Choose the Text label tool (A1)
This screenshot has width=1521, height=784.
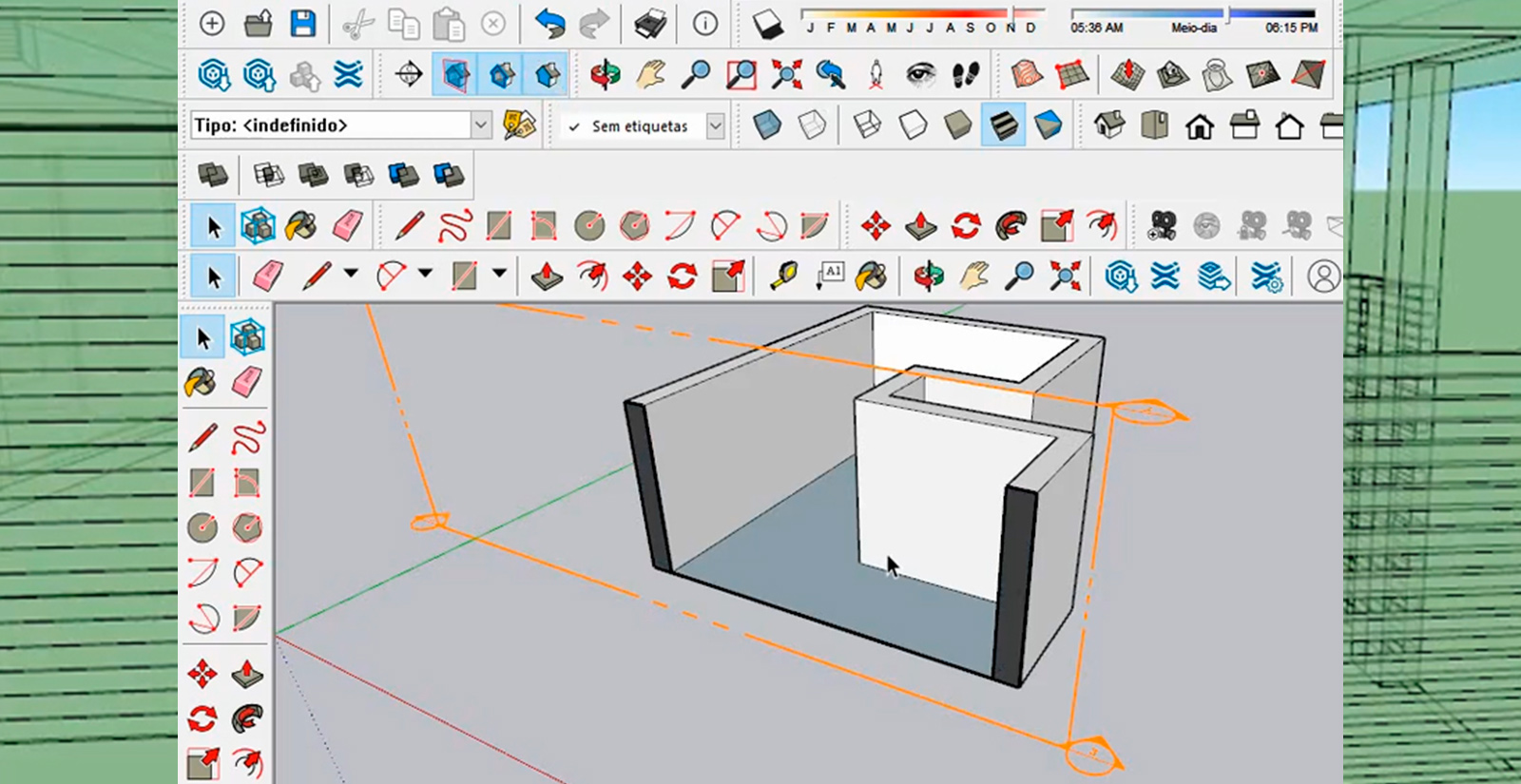click(x=830, y=277)
